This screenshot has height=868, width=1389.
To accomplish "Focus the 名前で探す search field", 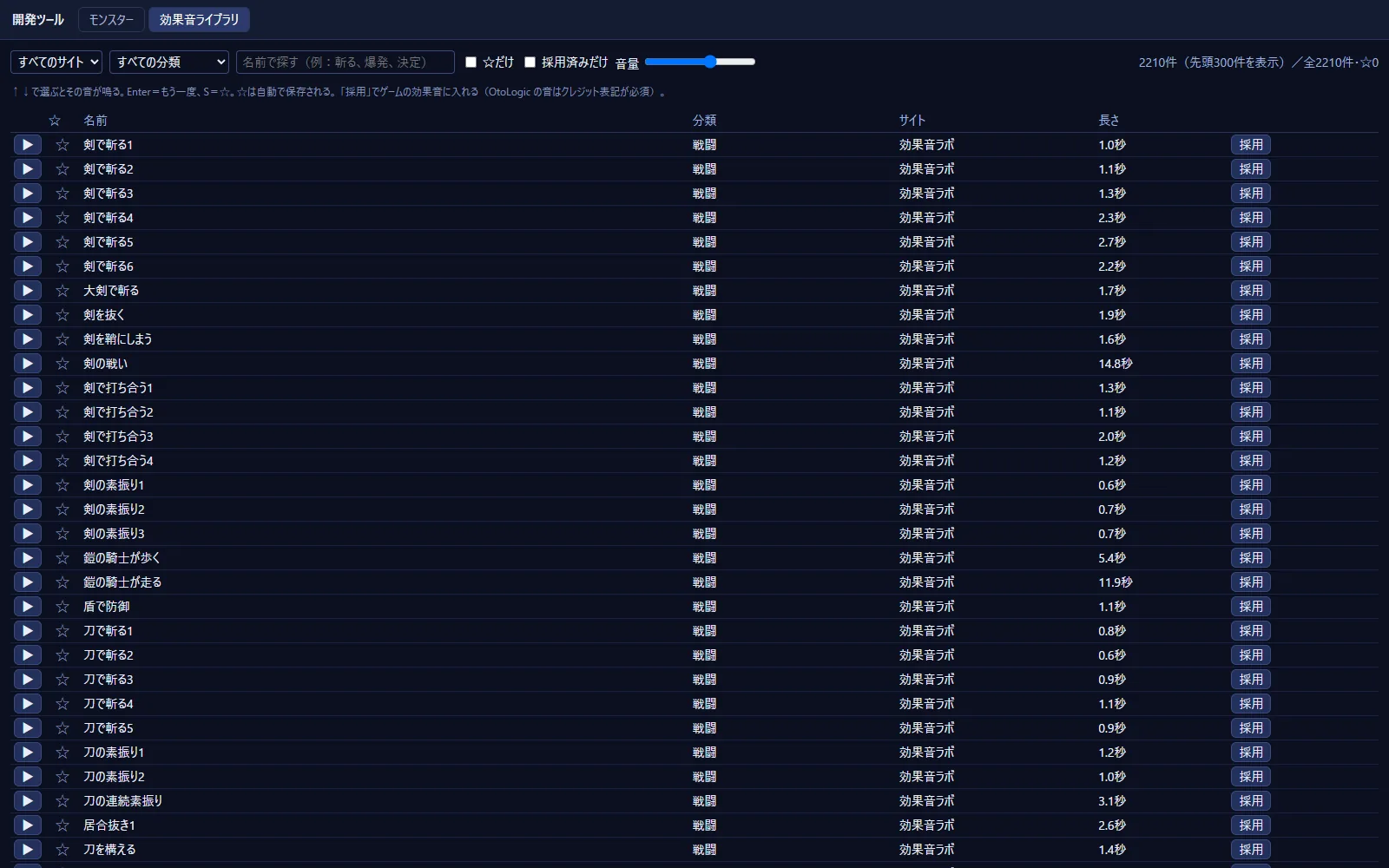I will (x=346, y=62).
